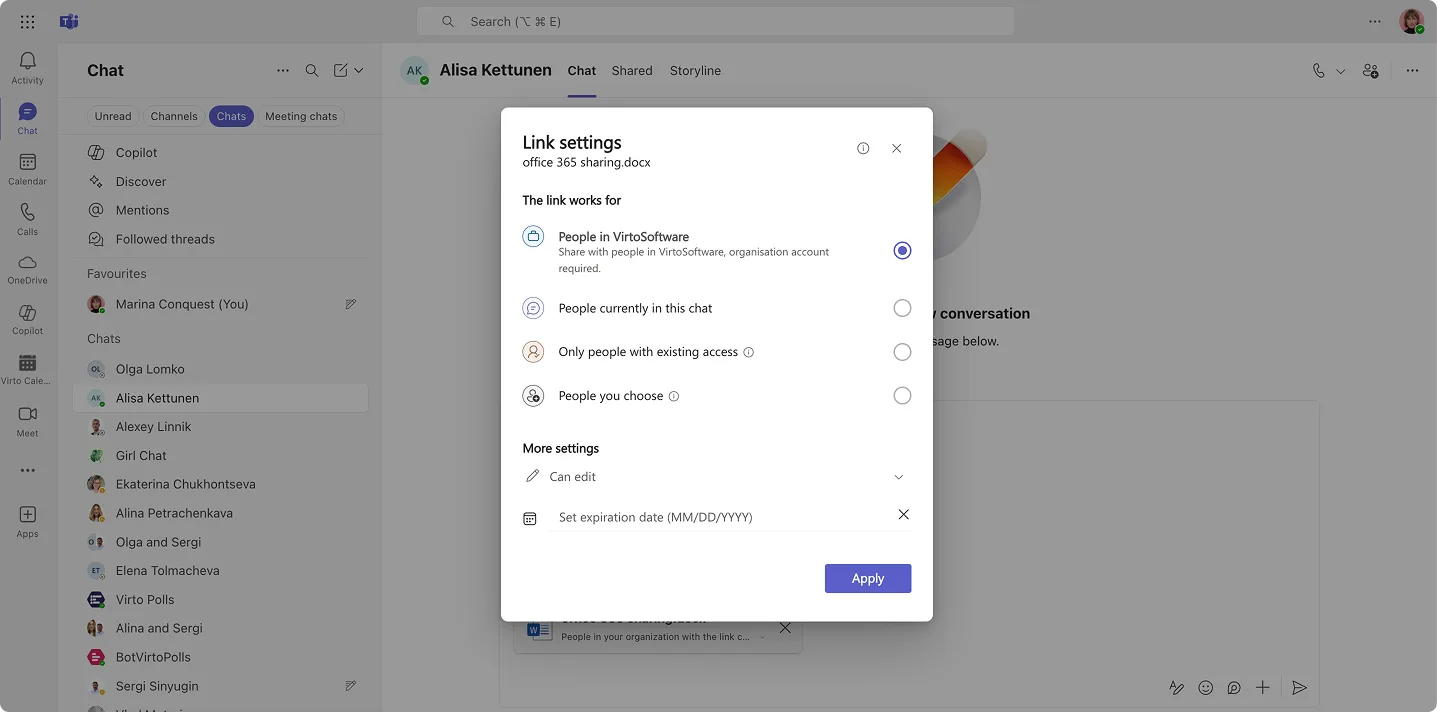
Task: Choose Only people with existing access
Action: tap(902, 351)
